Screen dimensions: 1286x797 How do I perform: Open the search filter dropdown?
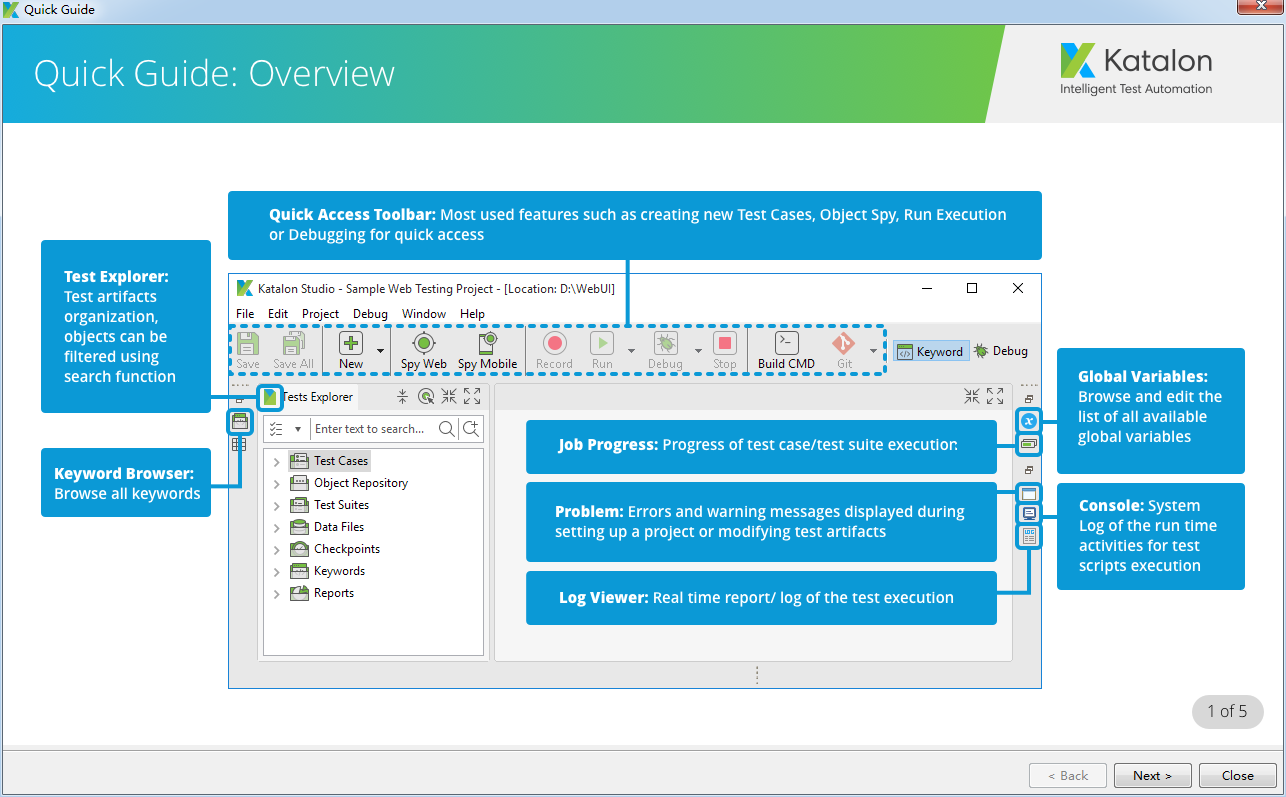click(297, 429)
